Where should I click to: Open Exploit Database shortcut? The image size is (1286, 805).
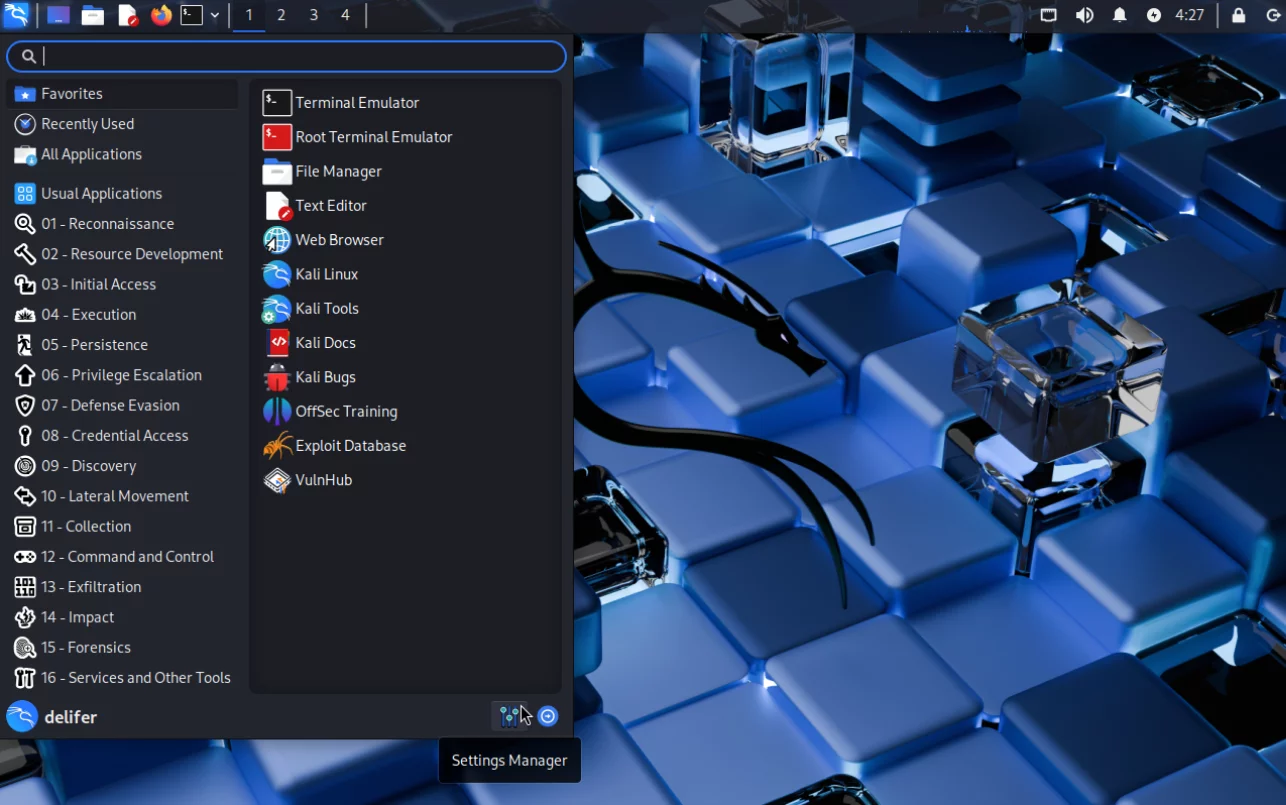[350, 446]
